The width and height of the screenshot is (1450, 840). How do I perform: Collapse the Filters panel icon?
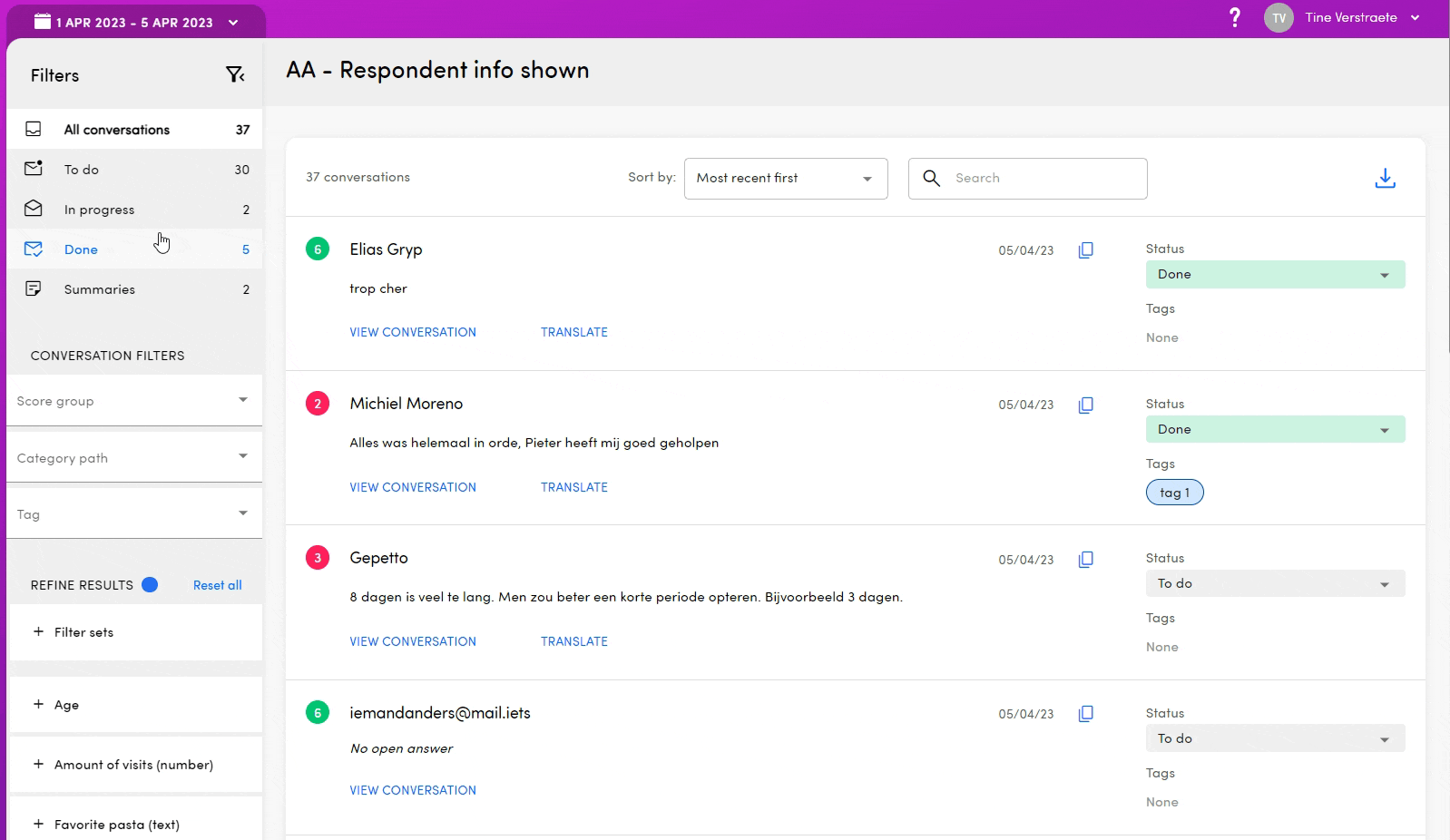point(235,75)
